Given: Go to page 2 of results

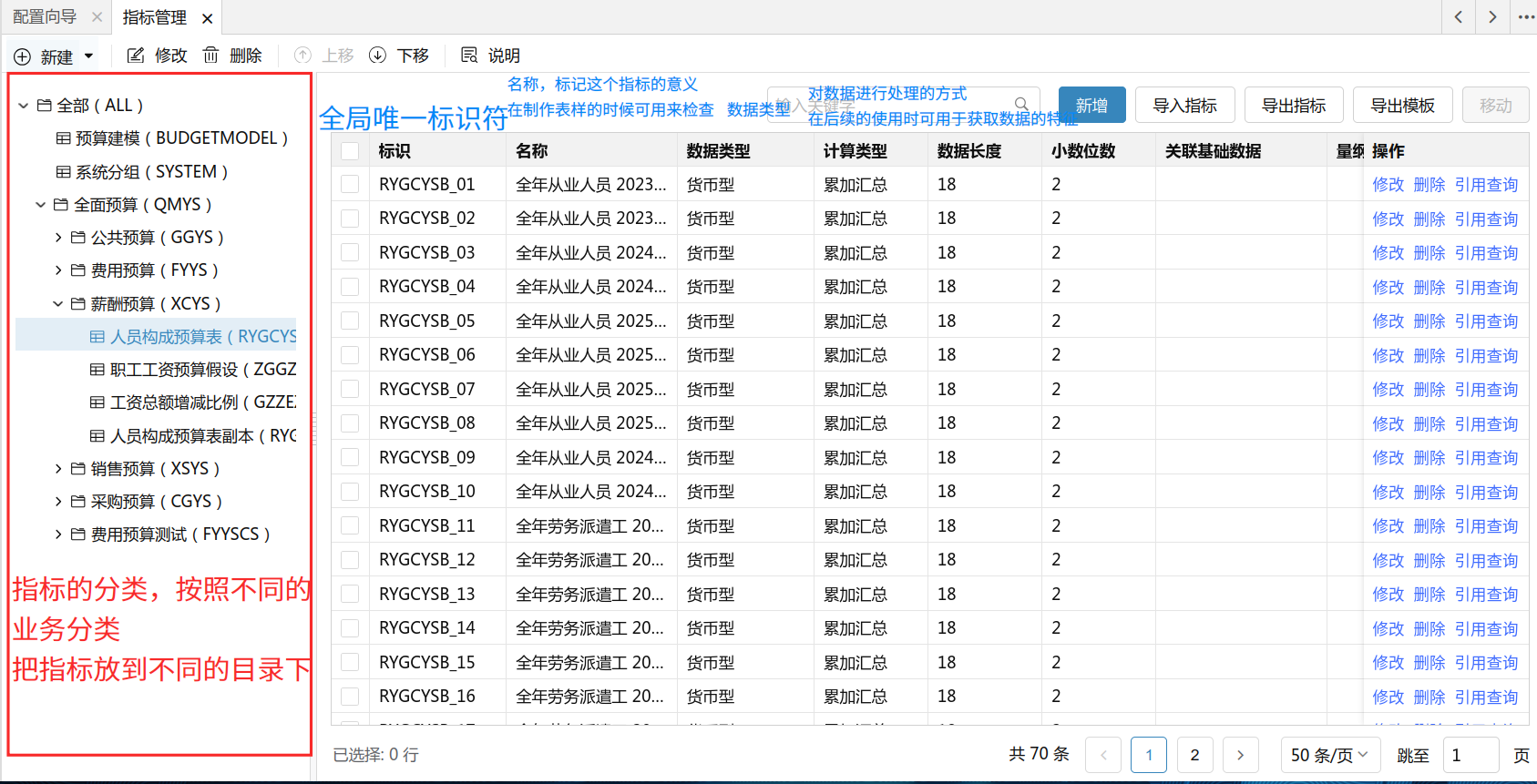Looking at the screenshot, I should 1194,755.
